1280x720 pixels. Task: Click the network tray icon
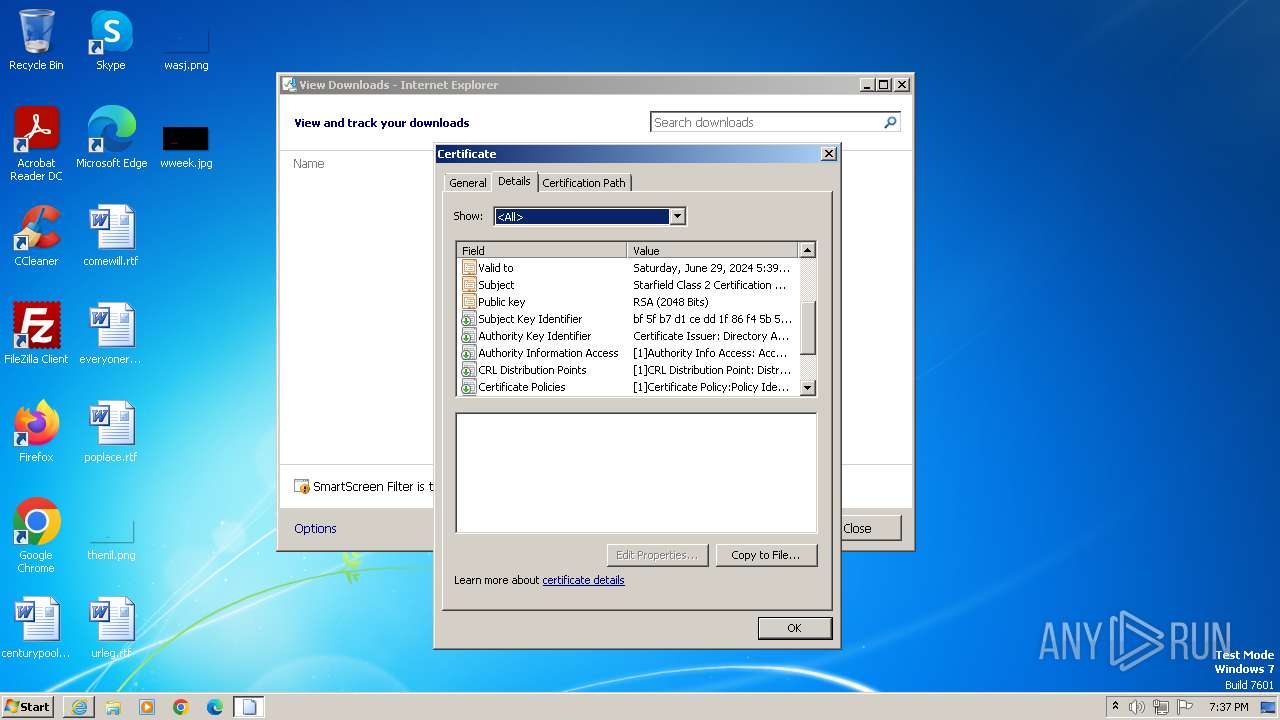pyautogui.click(x=1160, y=707)
